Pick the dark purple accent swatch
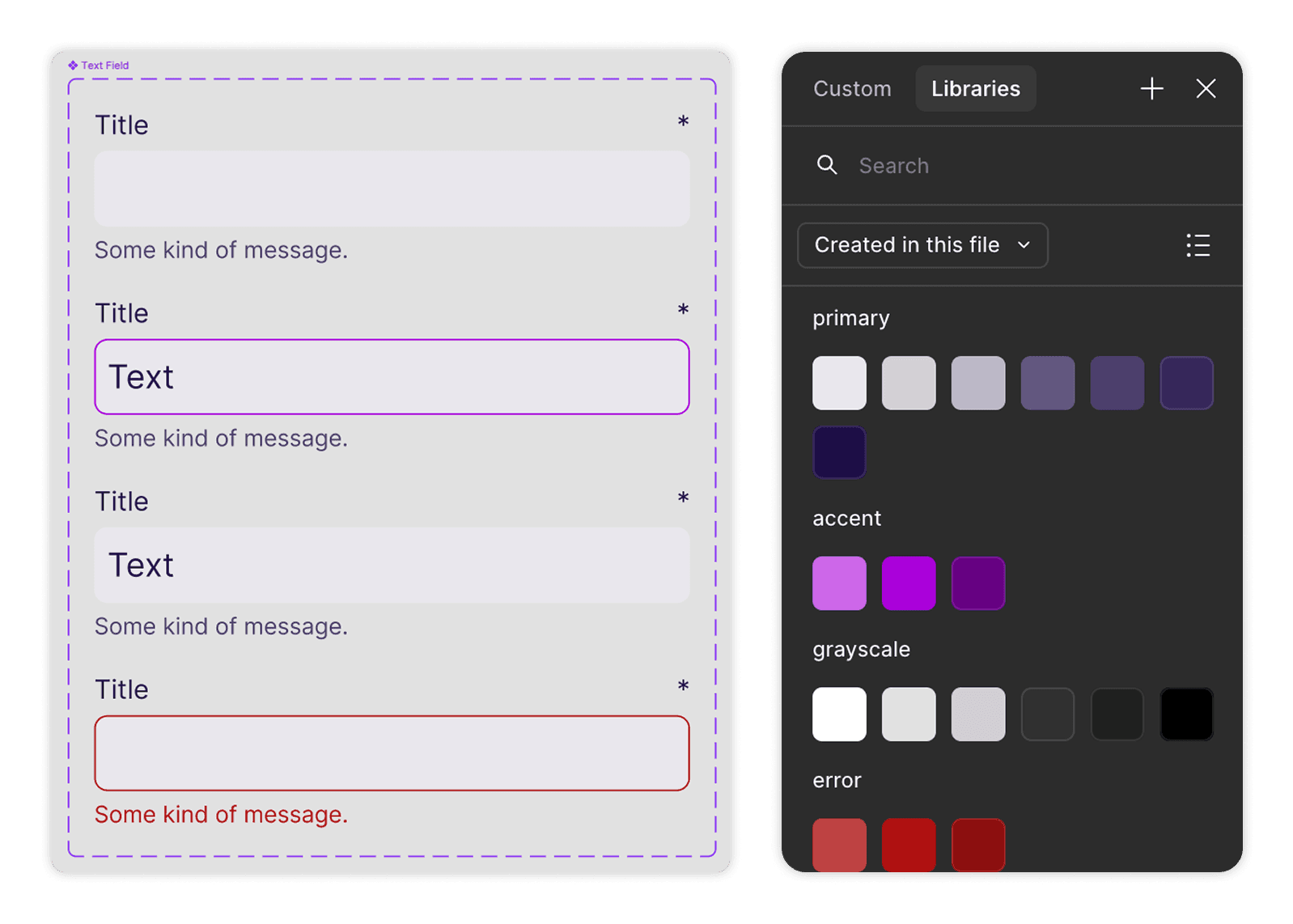1293x924 pixels. (978, 583)
